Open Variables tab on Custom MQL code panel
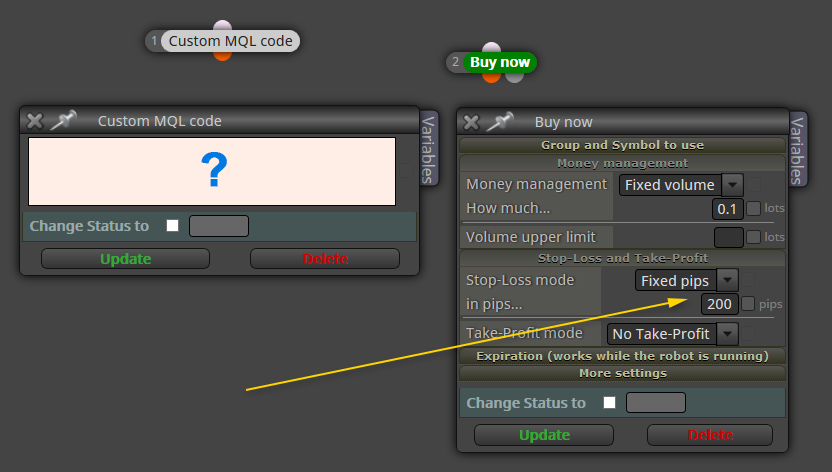This screenshot has width=832, height=472. (428, 149)
